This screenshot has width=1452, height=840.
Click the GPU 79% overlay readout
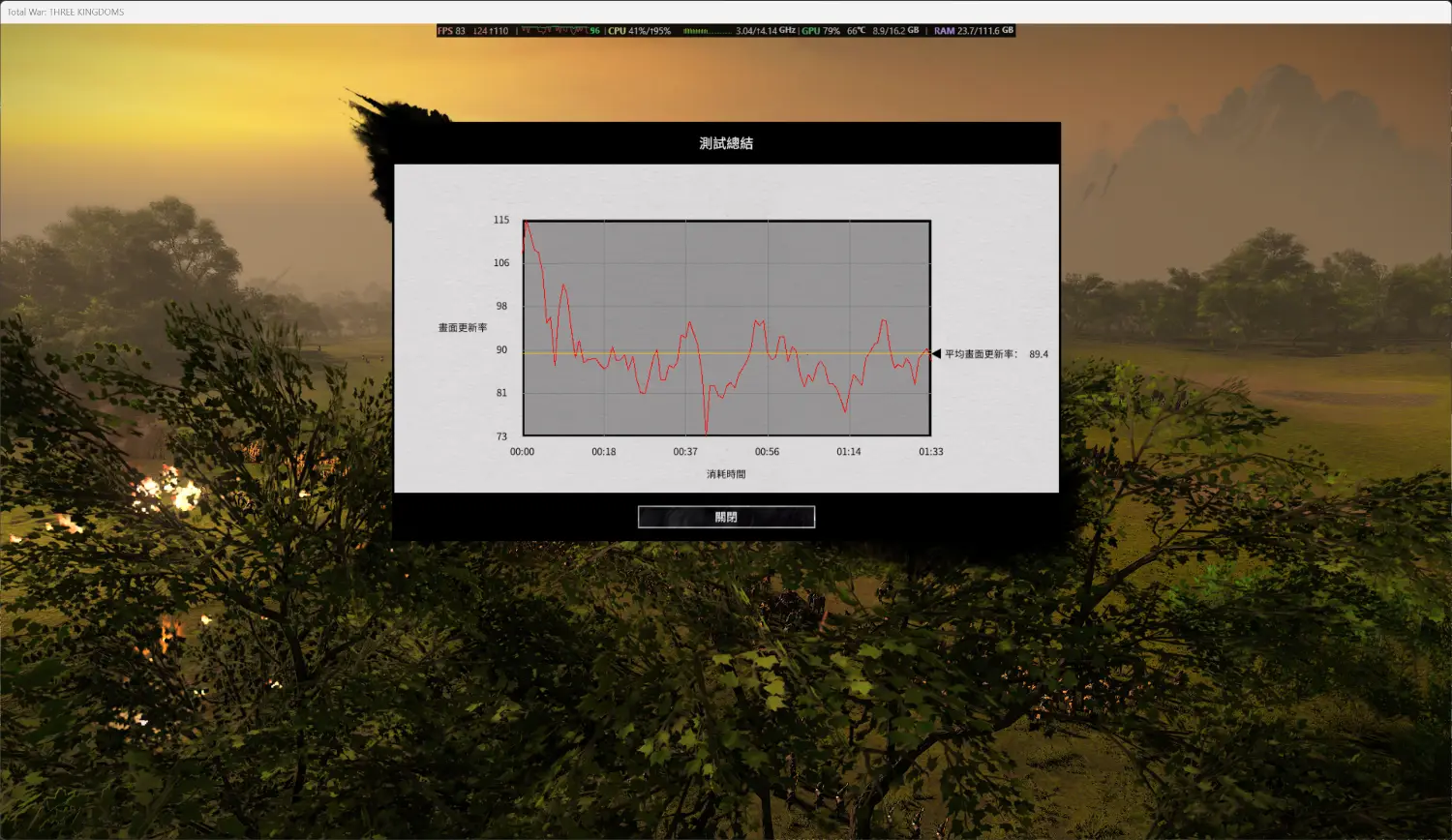(x=821, y=31)
